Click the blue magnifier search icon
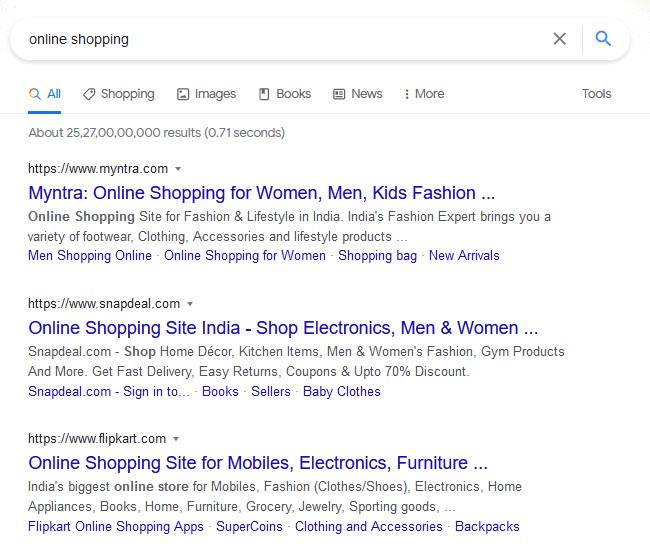This screenshot has width=650, height=555. click(603, 39)
